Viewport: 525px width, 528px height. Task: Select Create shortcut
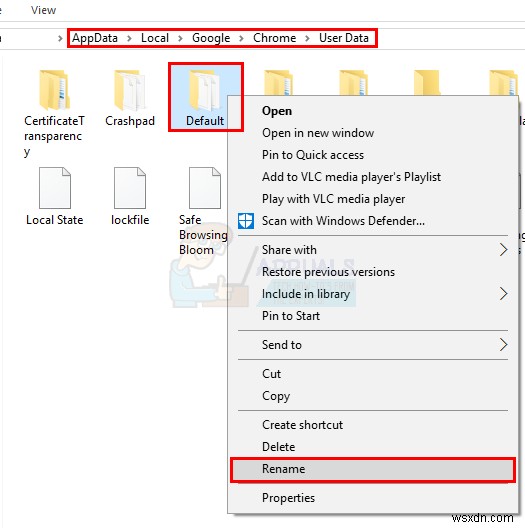(x=373, y=425)
